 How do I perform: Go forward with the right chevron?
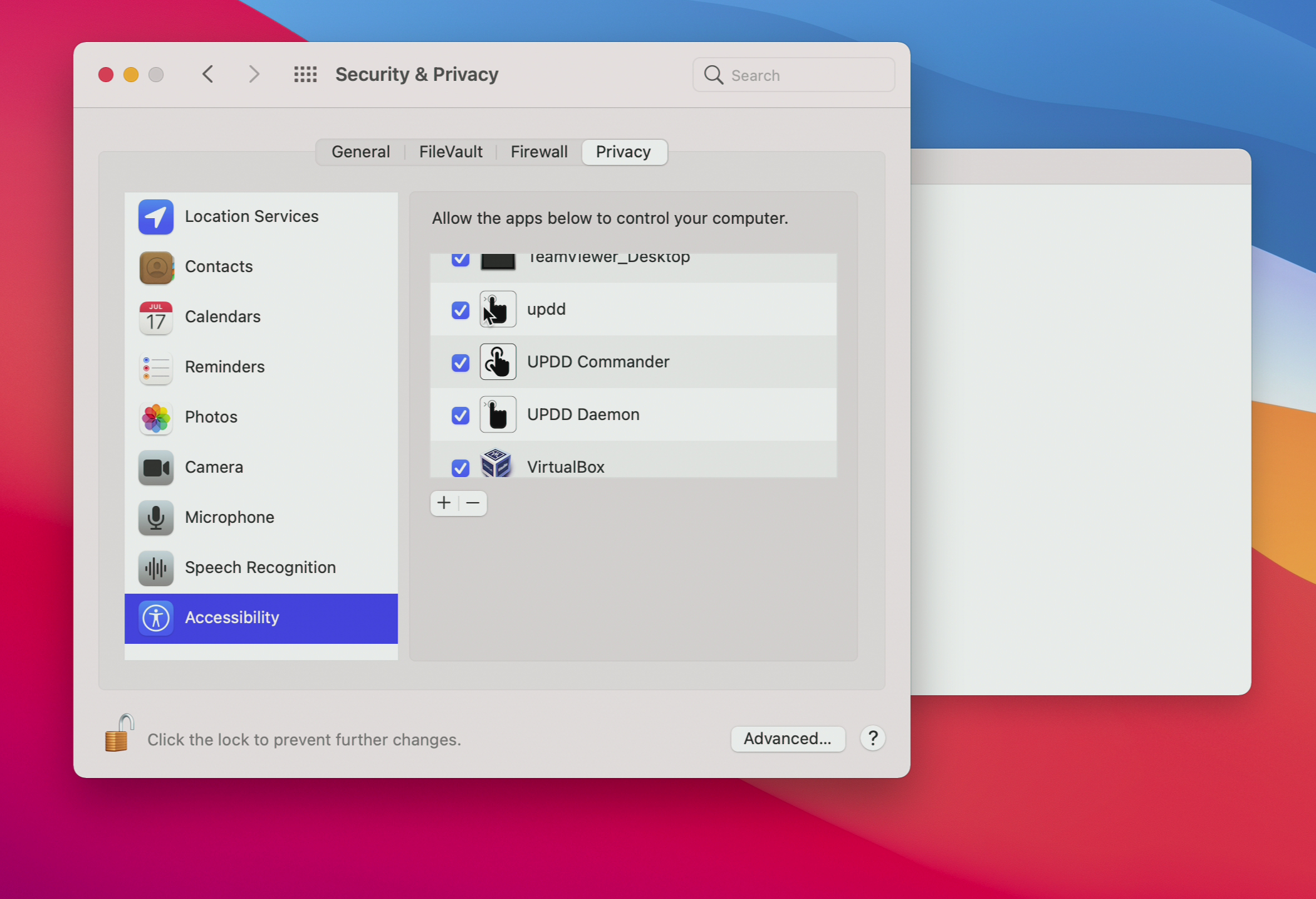(254, 75)
